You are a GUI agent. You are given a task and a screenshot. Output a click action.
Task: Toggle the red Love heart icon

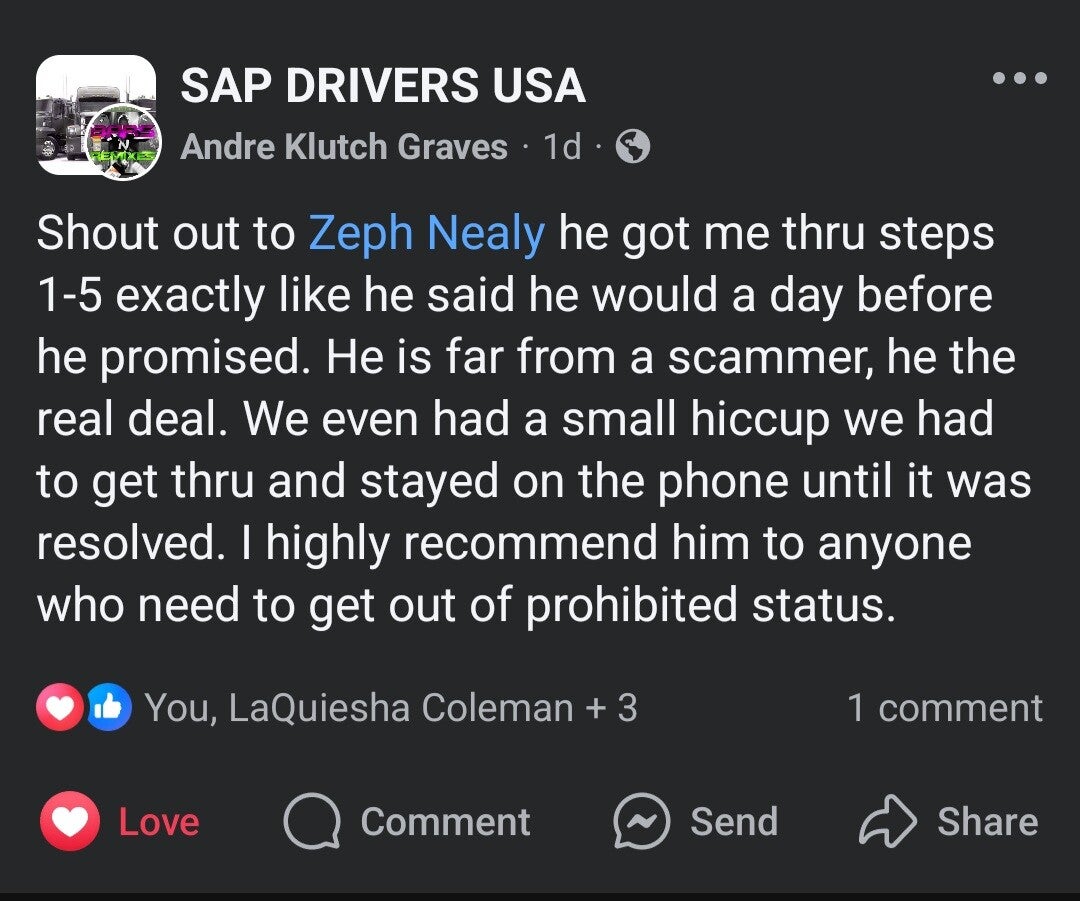(x=68, y=822)
